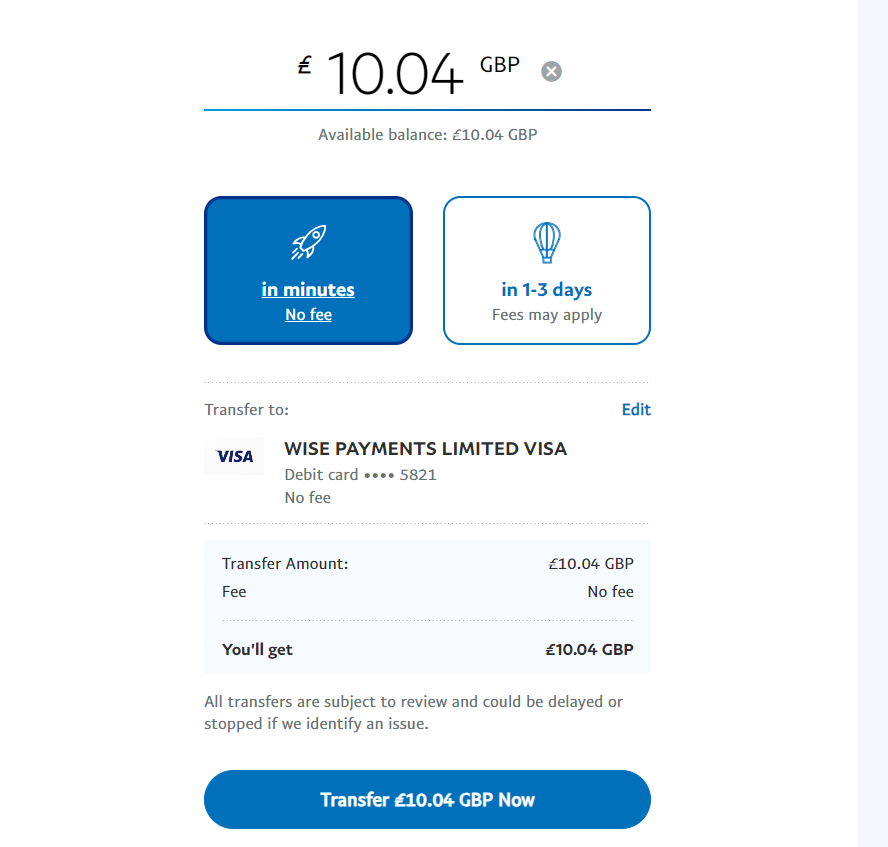Click the VISA card logo

pyautogui.click(x=234, y=456)
